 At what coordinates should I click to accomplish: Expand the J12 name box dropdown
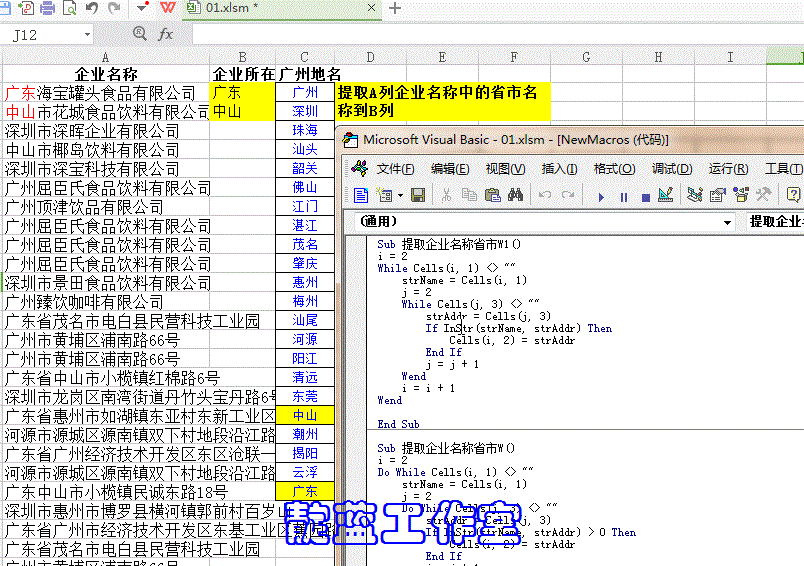pyautogui.click(x=87, y=35)
